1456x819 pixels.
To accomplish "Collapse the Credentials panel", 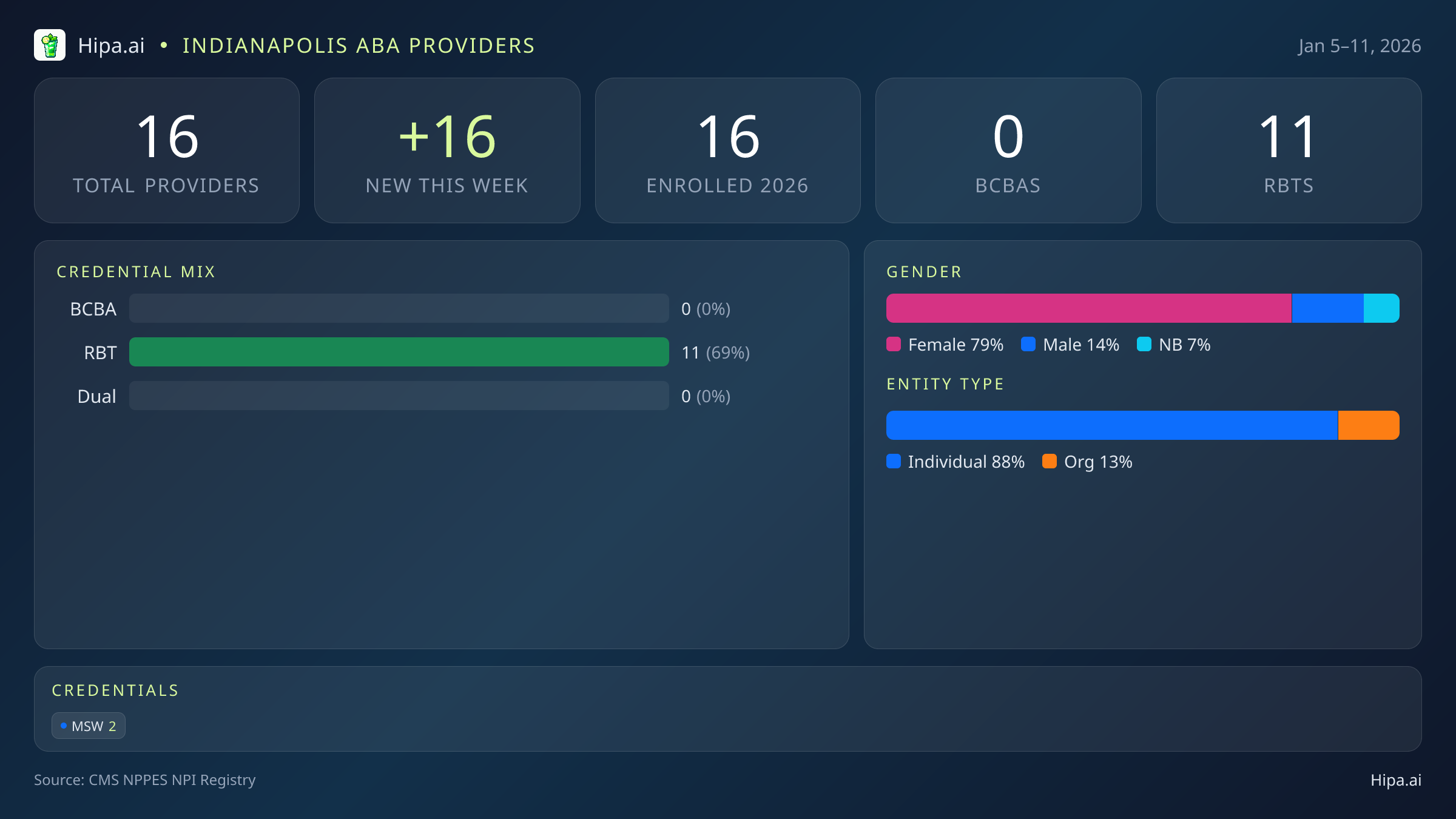I will click(x=115, y=690).
